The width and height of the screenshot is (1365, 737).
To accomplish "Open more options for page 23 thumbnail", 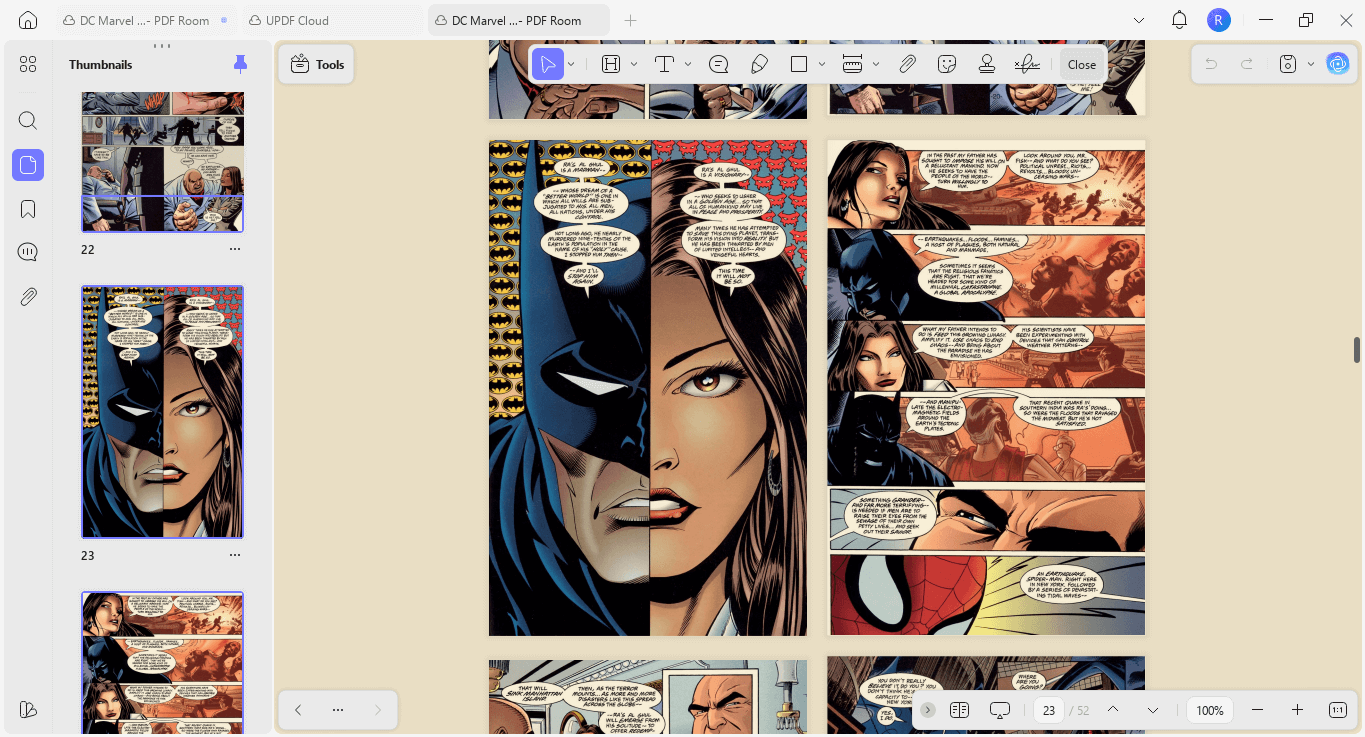I will coord(235,555).
